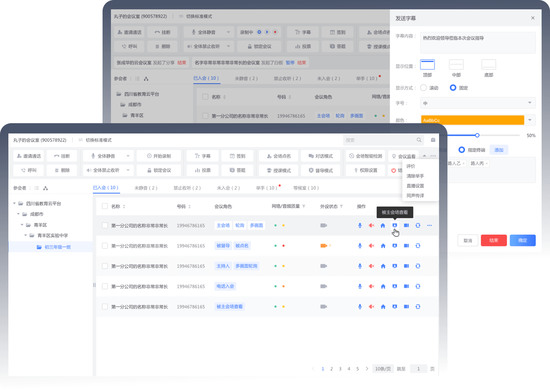Switch to list view icon beside 参会者
Image resolution: width=550 pixels, height=392 pixels.
[x=36, y=188]
